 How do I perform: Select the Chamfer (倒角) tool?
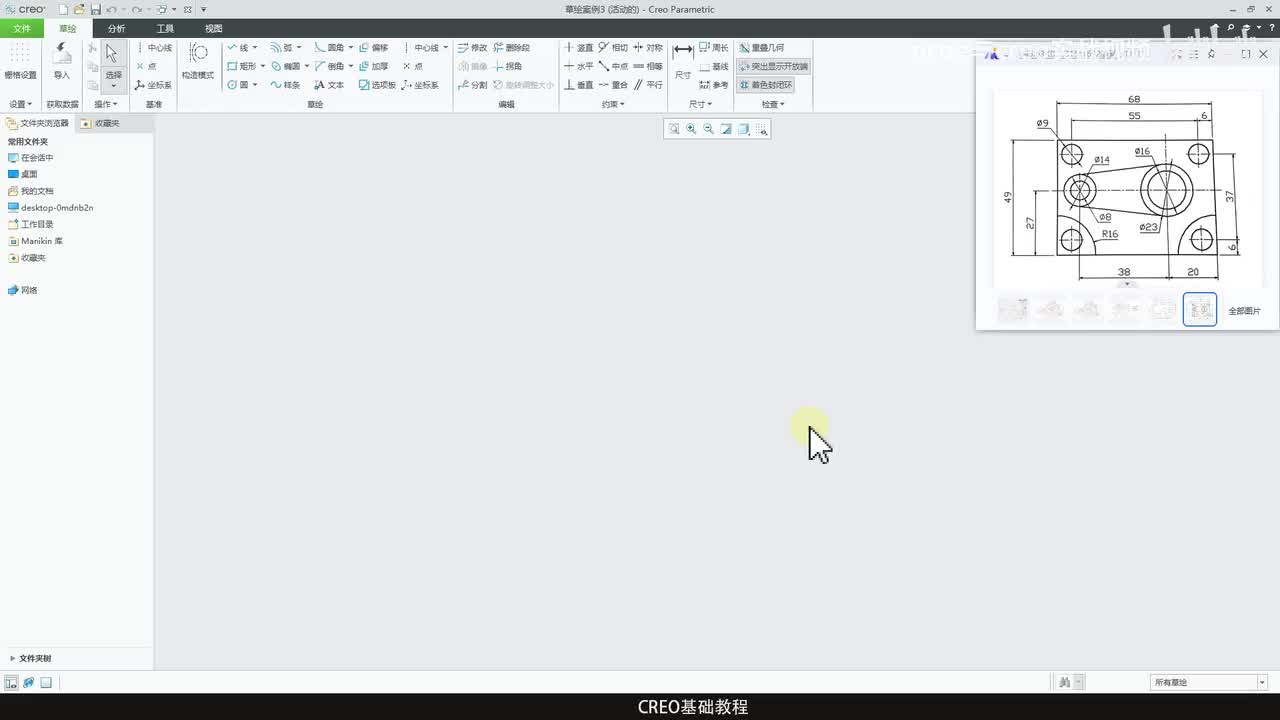(329, 66)
